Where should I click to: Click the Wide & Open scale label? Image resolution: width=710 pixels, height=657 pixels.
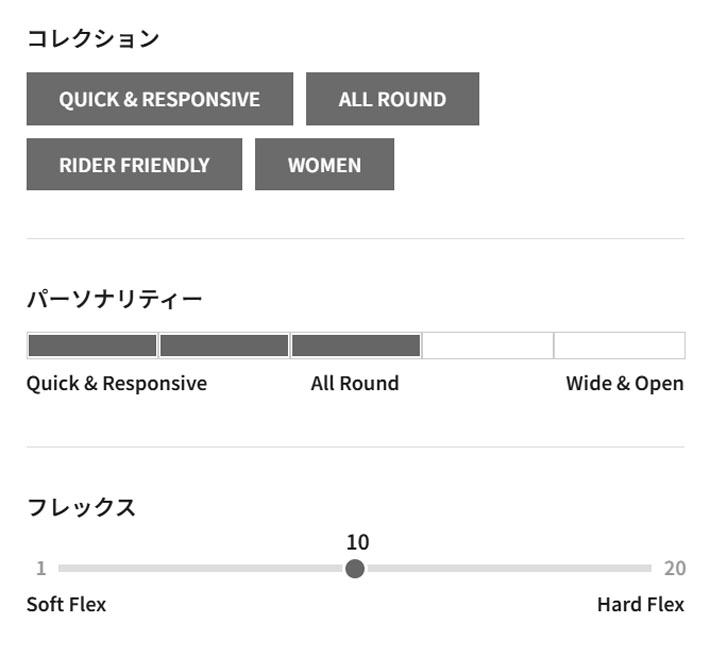point(624,384)
